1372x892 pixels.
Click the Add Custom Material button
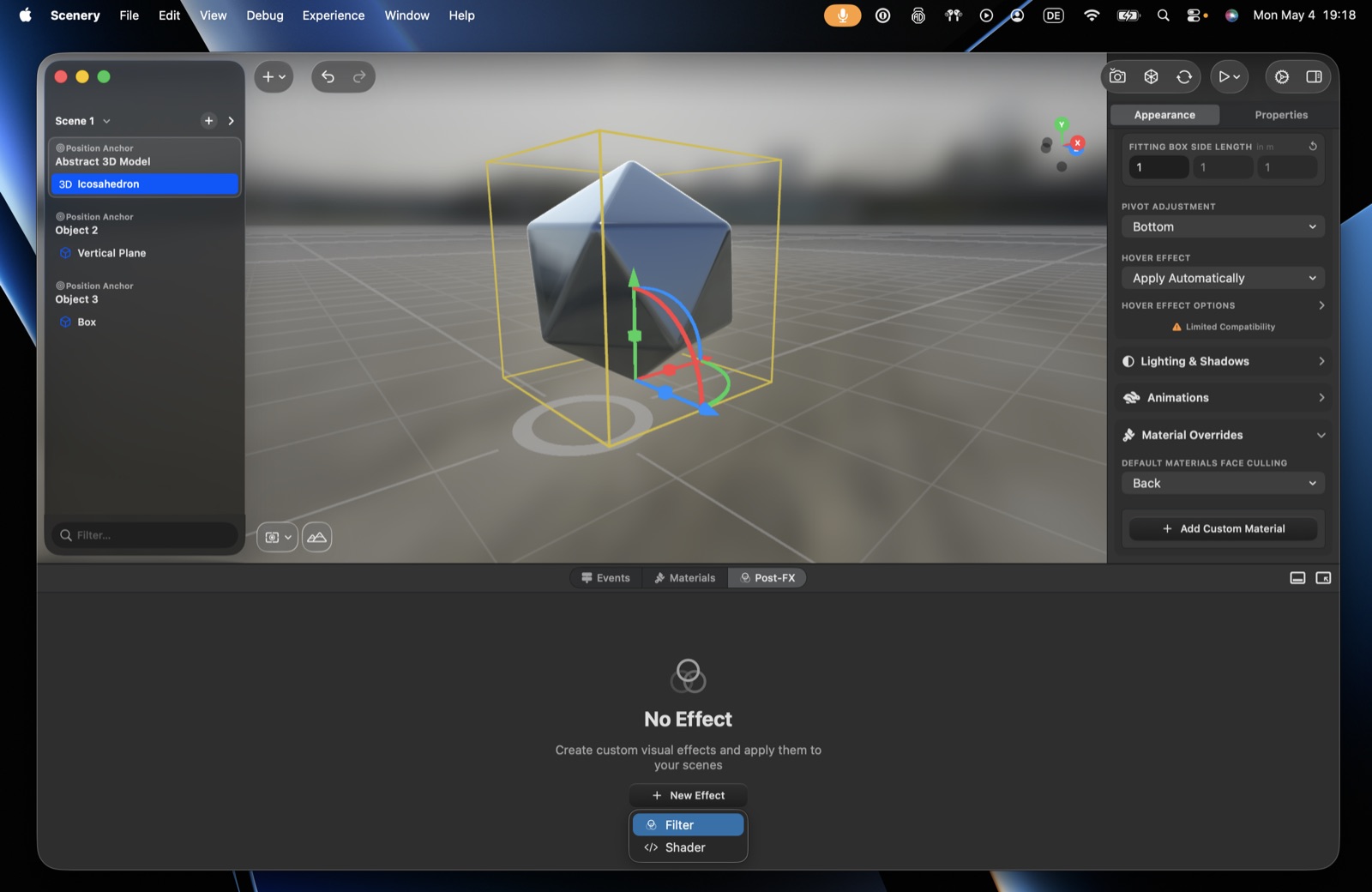[x=1223, y=529]
